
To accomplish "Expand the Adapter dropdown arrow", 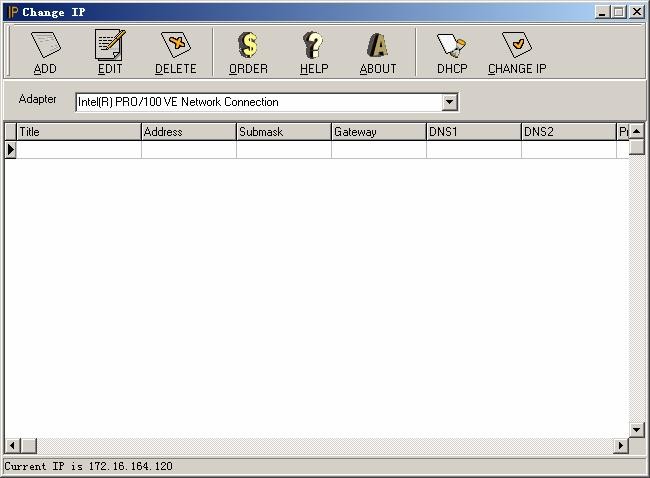I will pyautogui.click(x=449, y=102).
